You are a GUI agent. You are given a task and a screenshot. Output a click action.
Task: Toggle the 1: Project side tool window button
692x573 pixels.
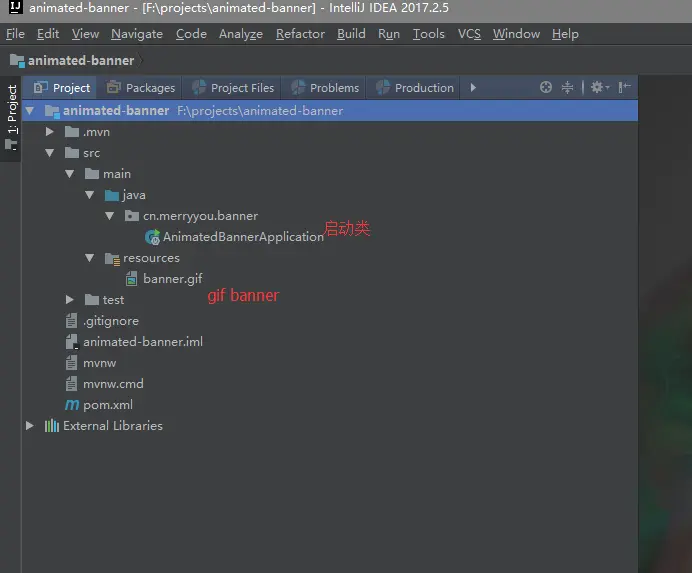point(11,118)
